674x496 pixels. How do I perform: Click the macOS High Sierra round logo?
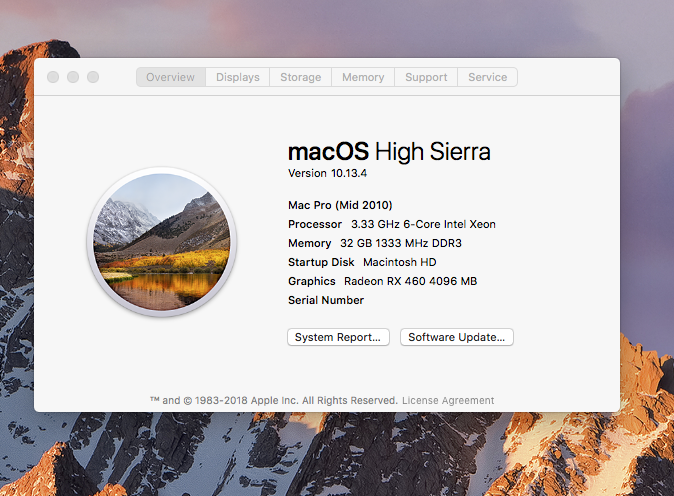tap(162, 242)
